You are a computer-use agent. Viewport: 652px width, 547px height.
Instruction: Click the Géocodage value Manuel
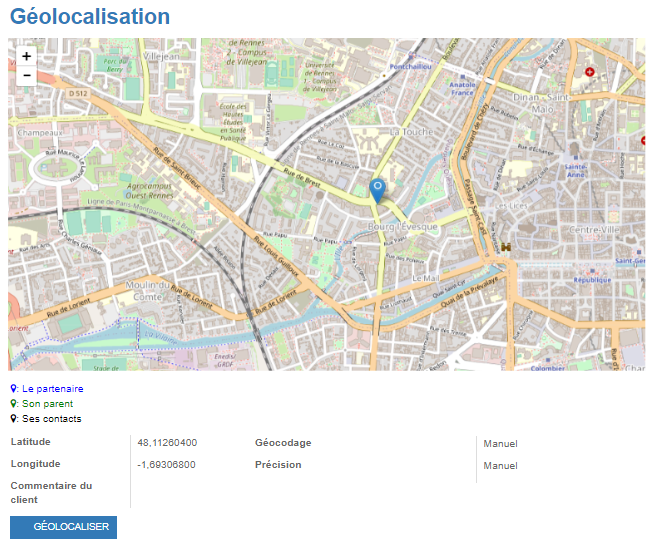(x=500, y=444)
